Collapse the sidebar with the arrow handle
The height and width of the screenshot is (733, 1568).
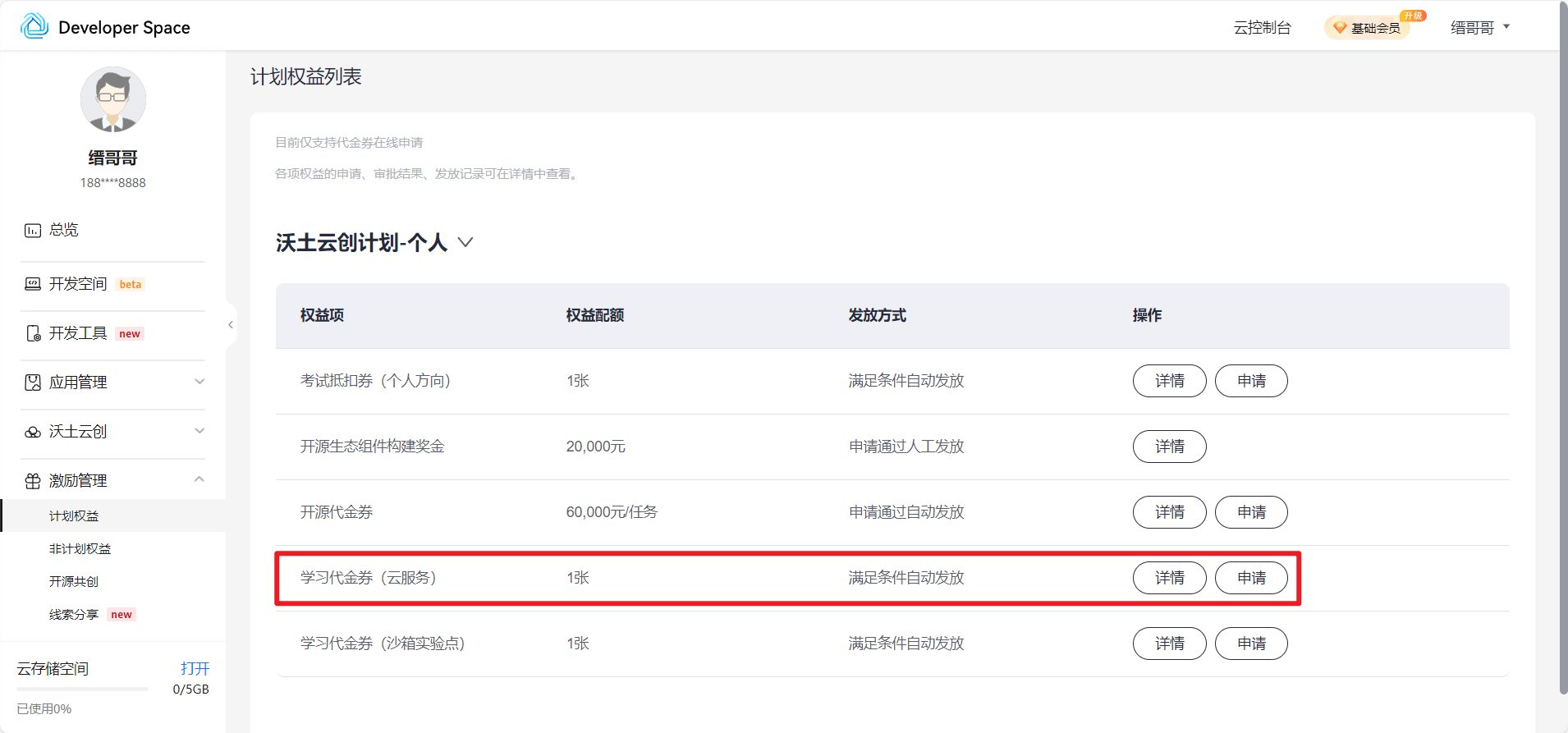[x=231, y=325]
